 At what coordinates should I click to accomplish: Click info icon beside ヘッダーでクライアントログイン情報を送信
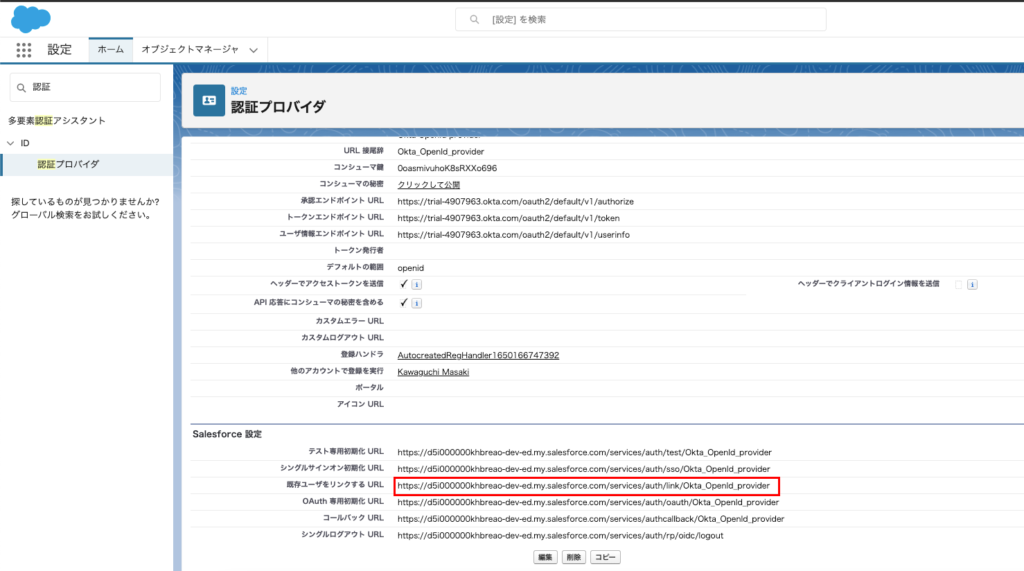(971, 284)
